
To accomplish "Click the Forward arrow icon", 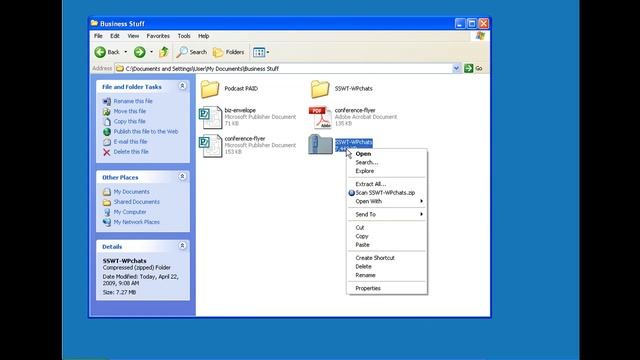I will pos(140,52).
